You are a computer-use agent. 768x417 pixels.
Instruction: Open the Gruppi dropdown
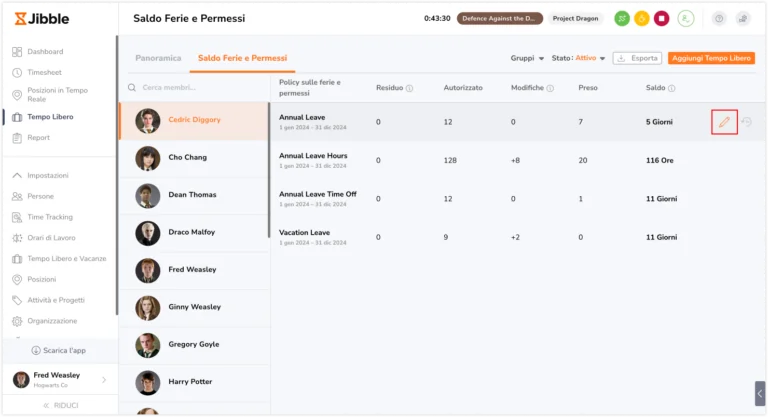[527, 58]
